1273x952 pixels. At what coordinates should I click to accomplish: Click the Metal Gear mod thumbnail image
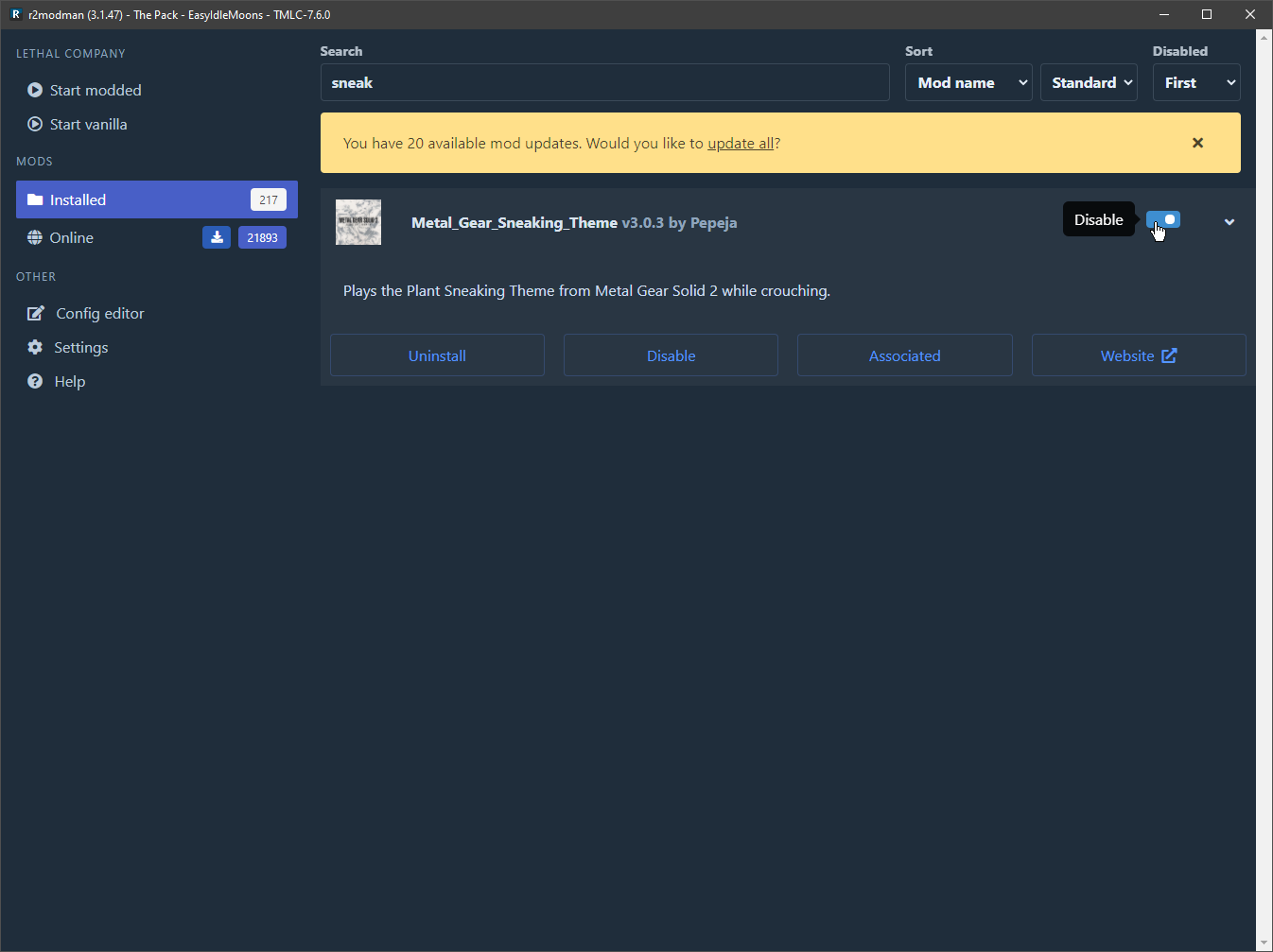[358, 222]
